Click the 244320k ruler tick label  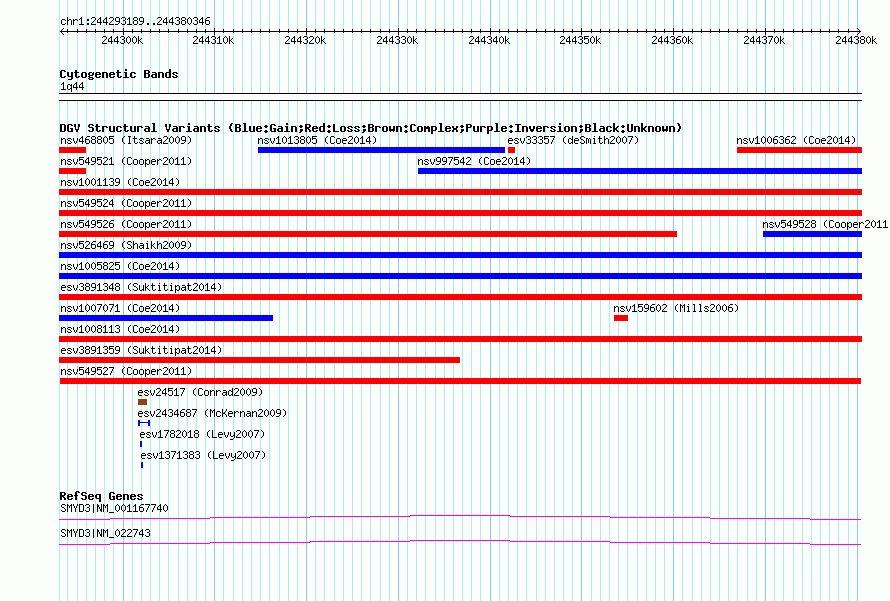pos(305,40)
